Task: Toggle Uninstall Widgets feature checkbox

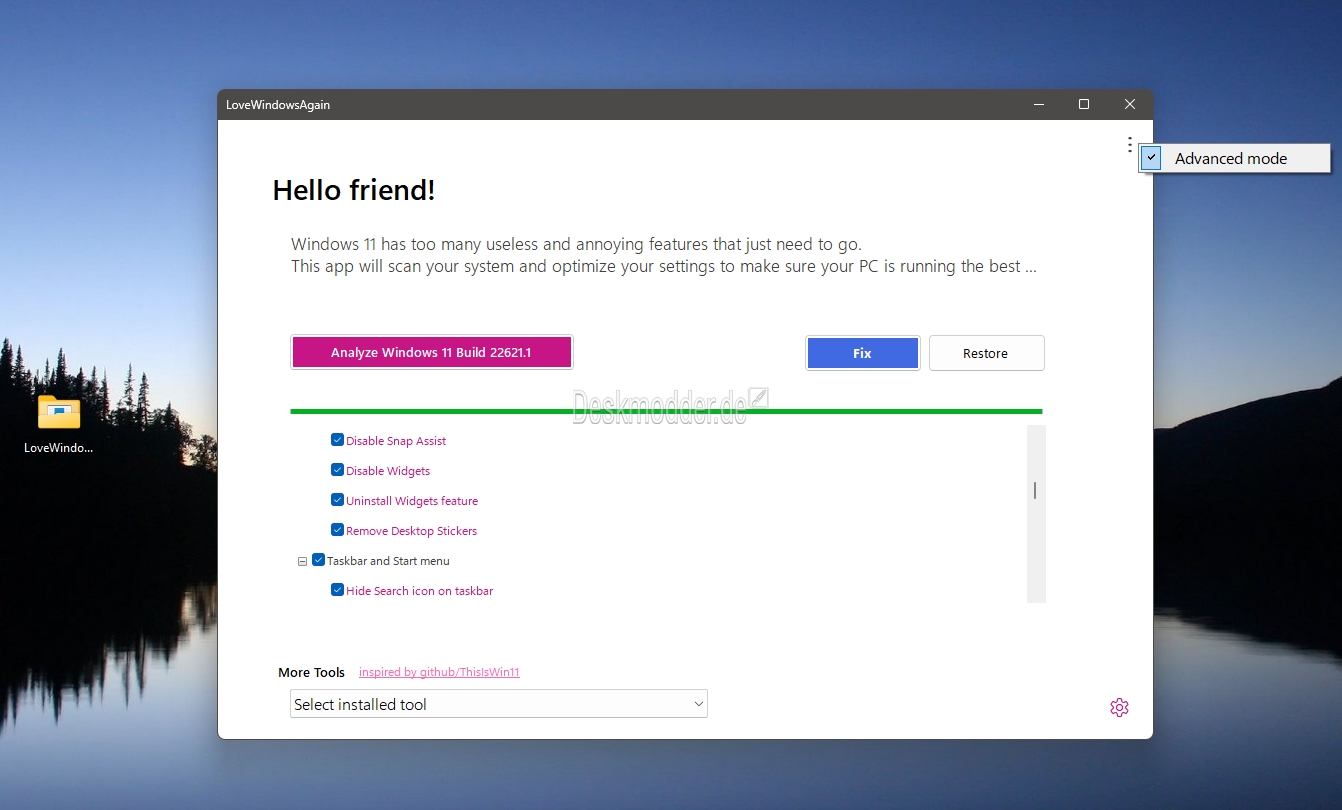Action: [337, 500]
